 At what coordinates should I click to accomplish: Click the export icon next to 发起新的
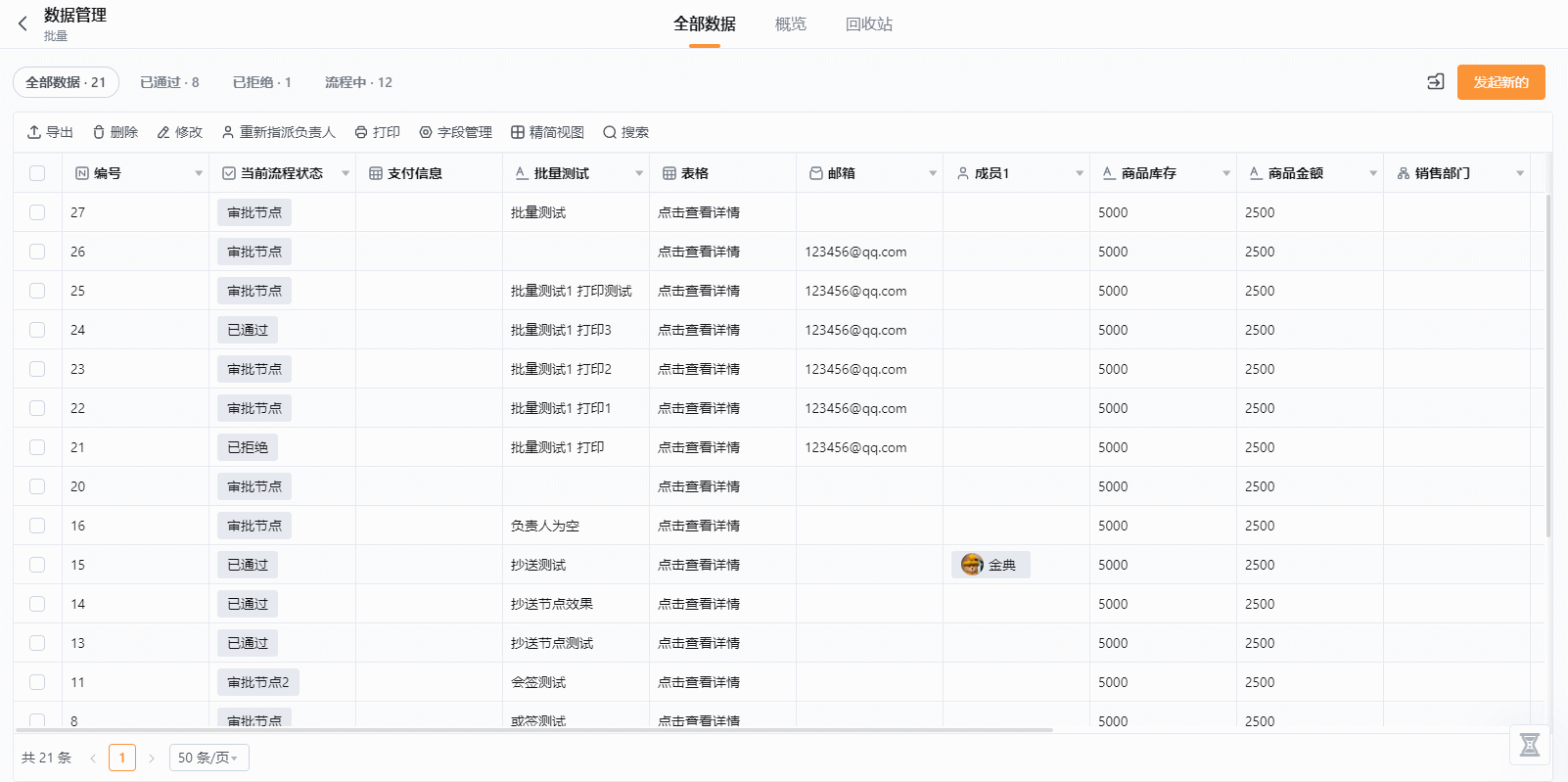(1436, 82)
